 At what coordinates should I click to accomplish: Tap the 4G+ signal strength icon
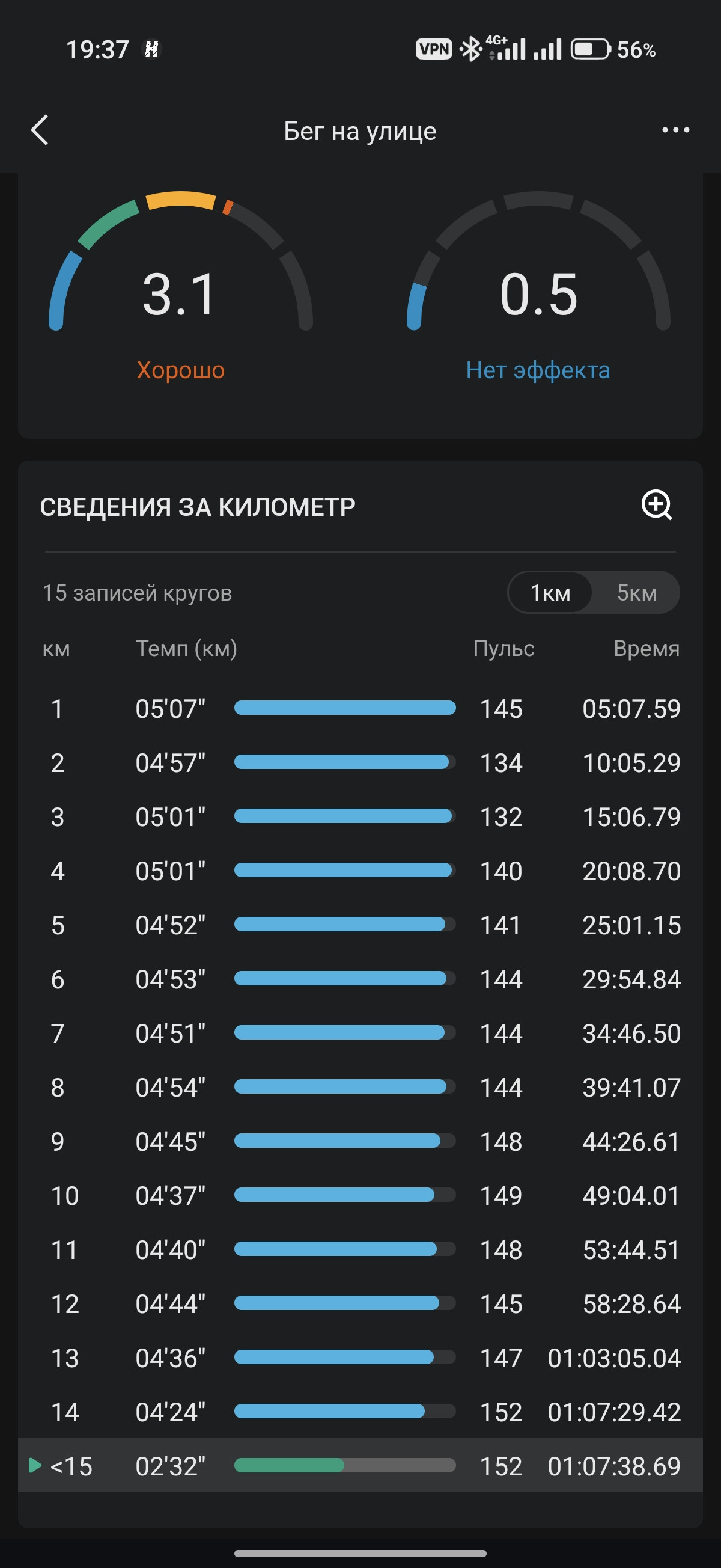pos(507,48)
